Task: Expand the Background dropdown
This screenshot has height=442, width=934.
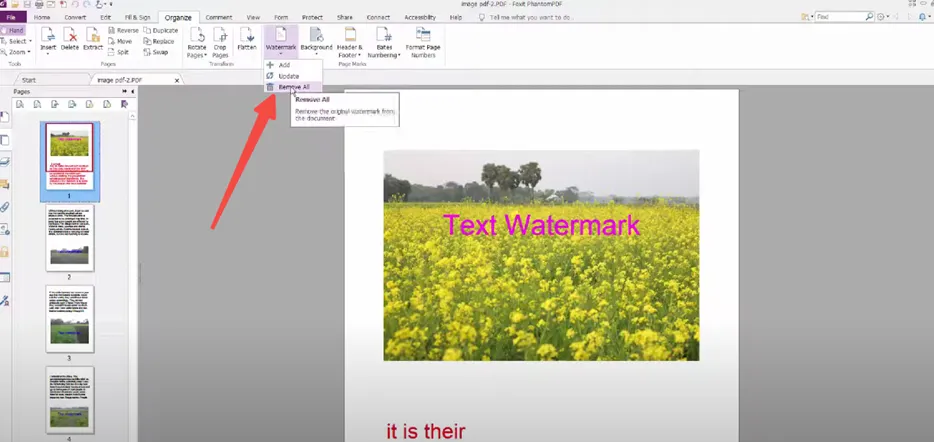Action: click(x=316, y=41)
